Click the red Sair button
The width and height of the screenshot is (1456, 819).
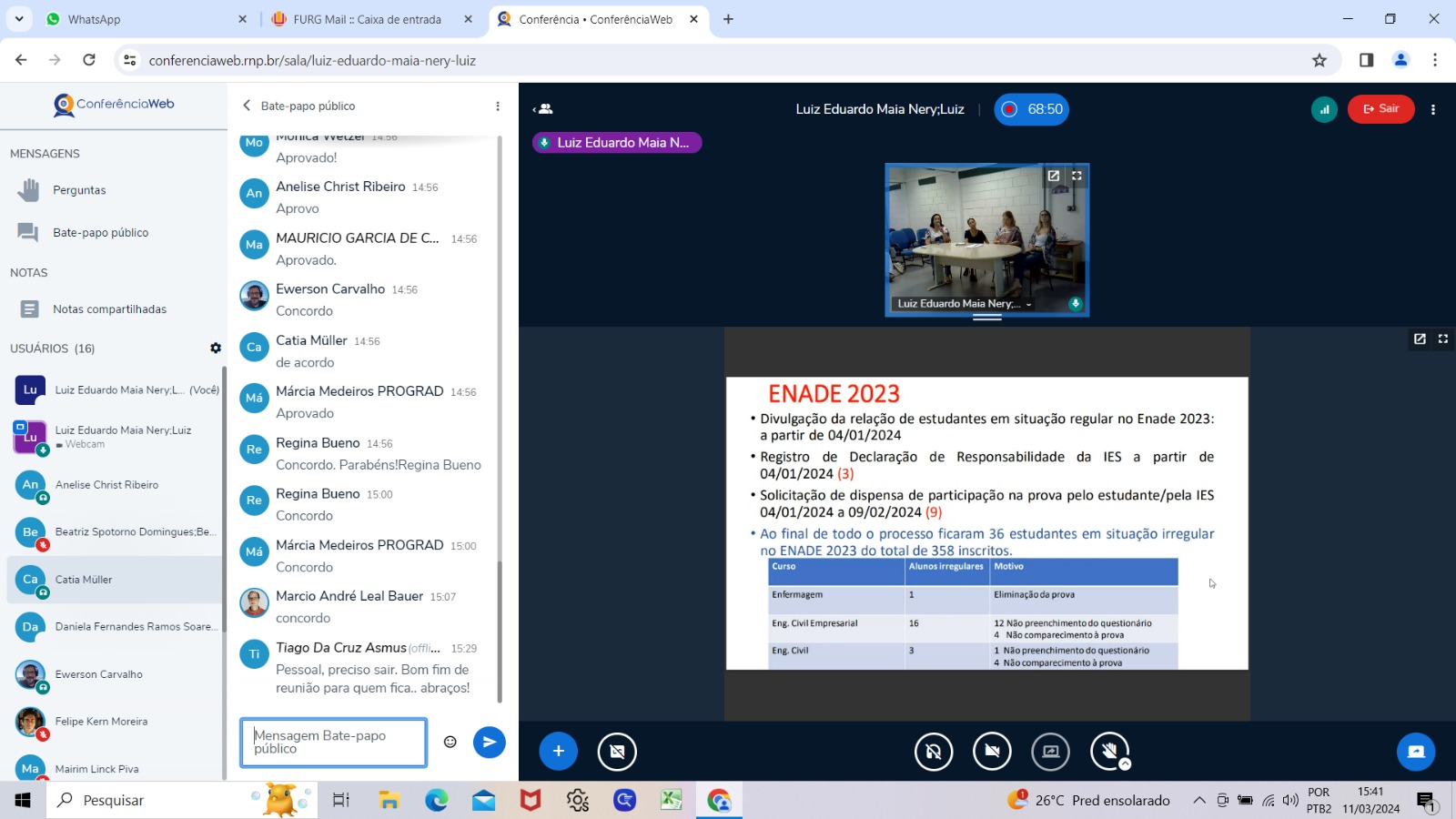click(x=1380, y=109)
